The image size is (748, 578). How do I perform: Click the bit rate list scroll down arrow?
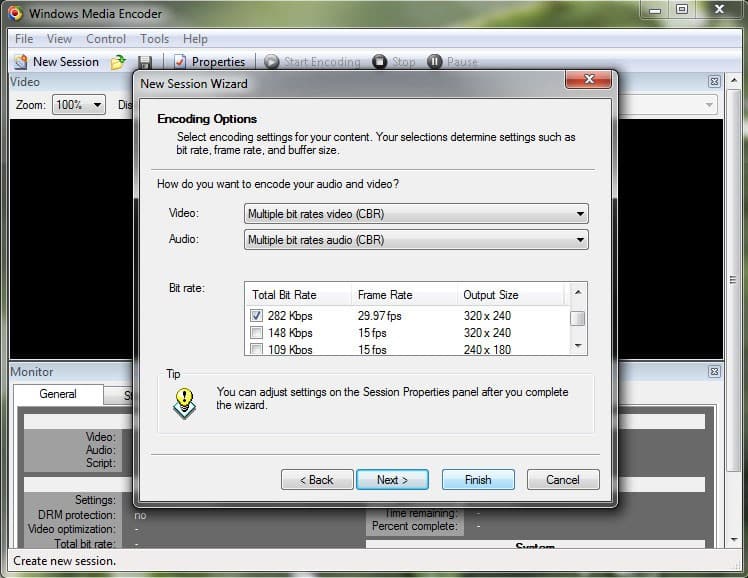(x=578, y=346)
